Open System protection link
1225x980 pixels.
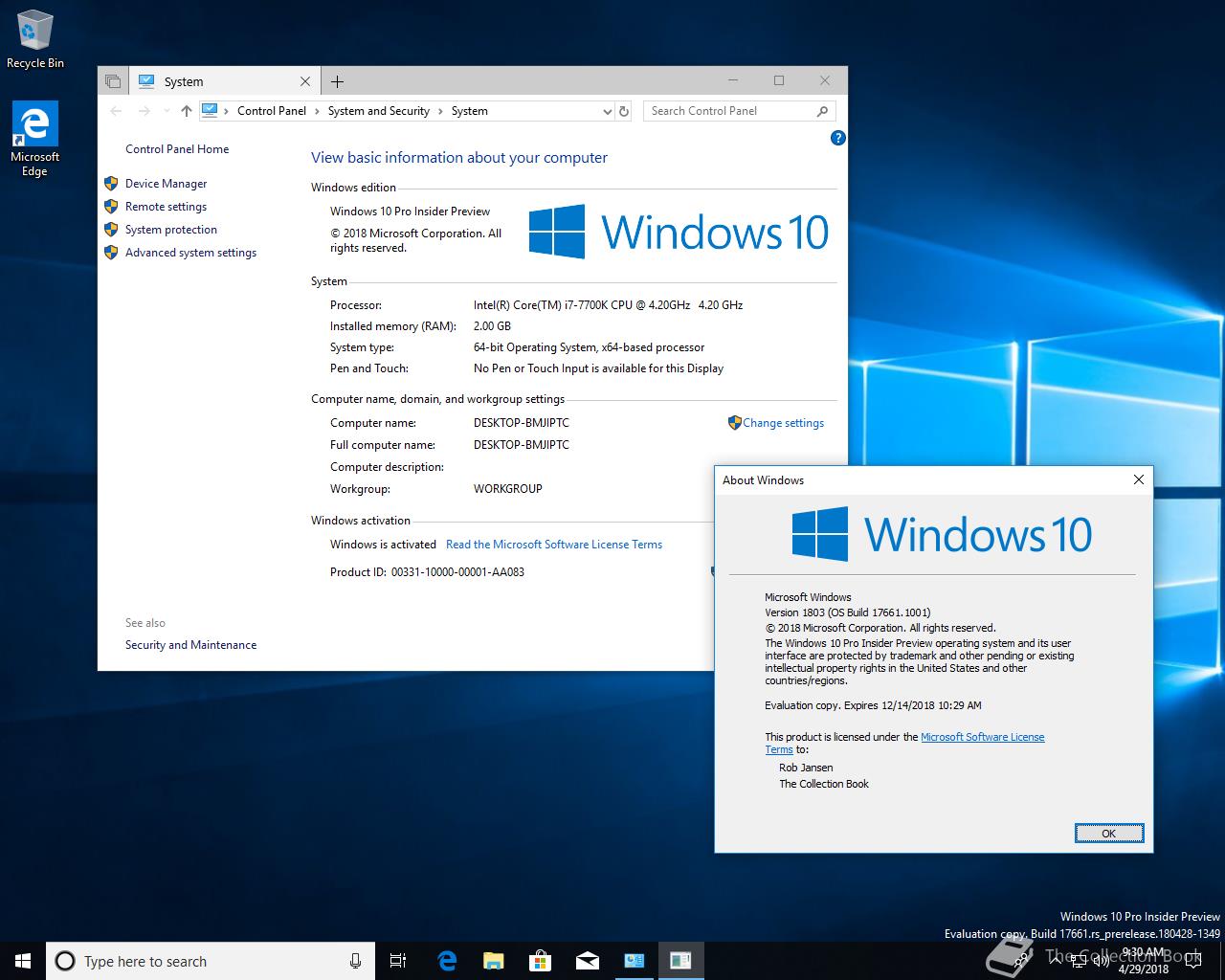[x=170, y=229]
